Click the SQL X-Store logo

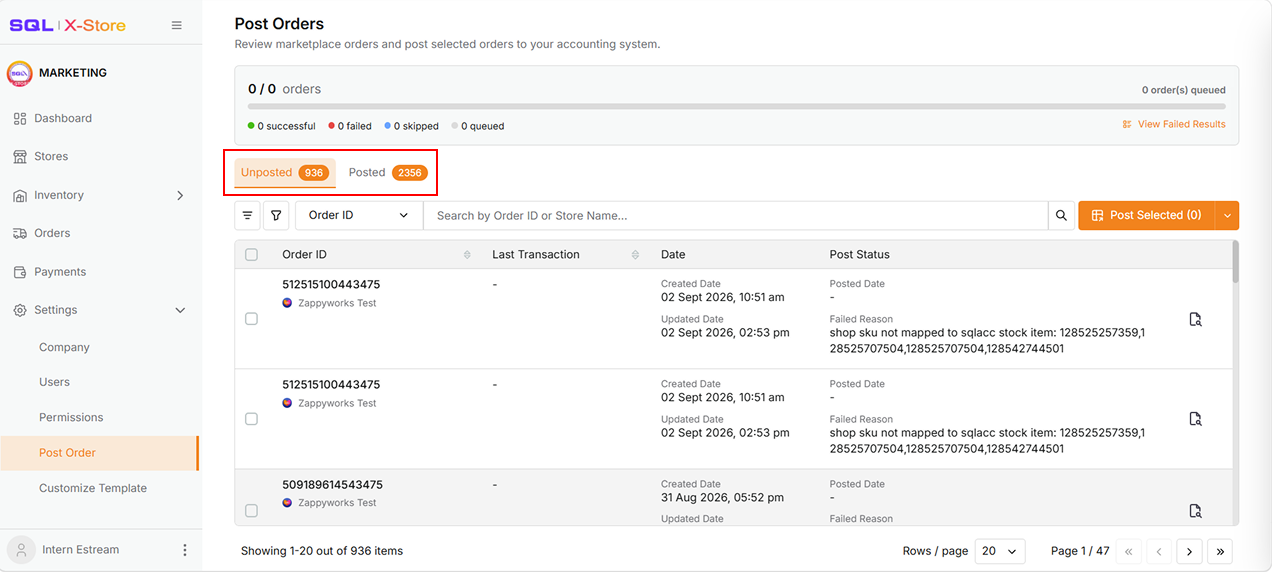(68, 25)
